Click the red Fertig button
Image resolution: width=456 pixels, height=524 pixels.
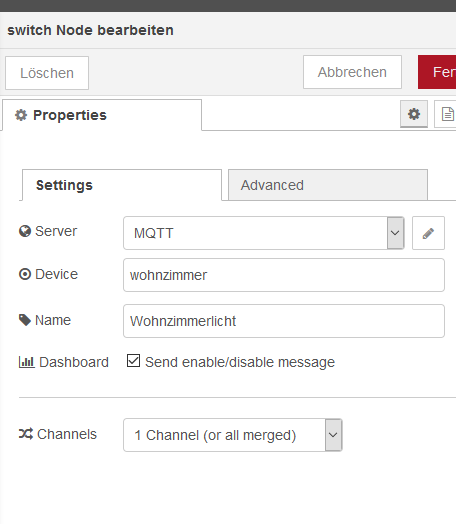[x=437, y=72]
